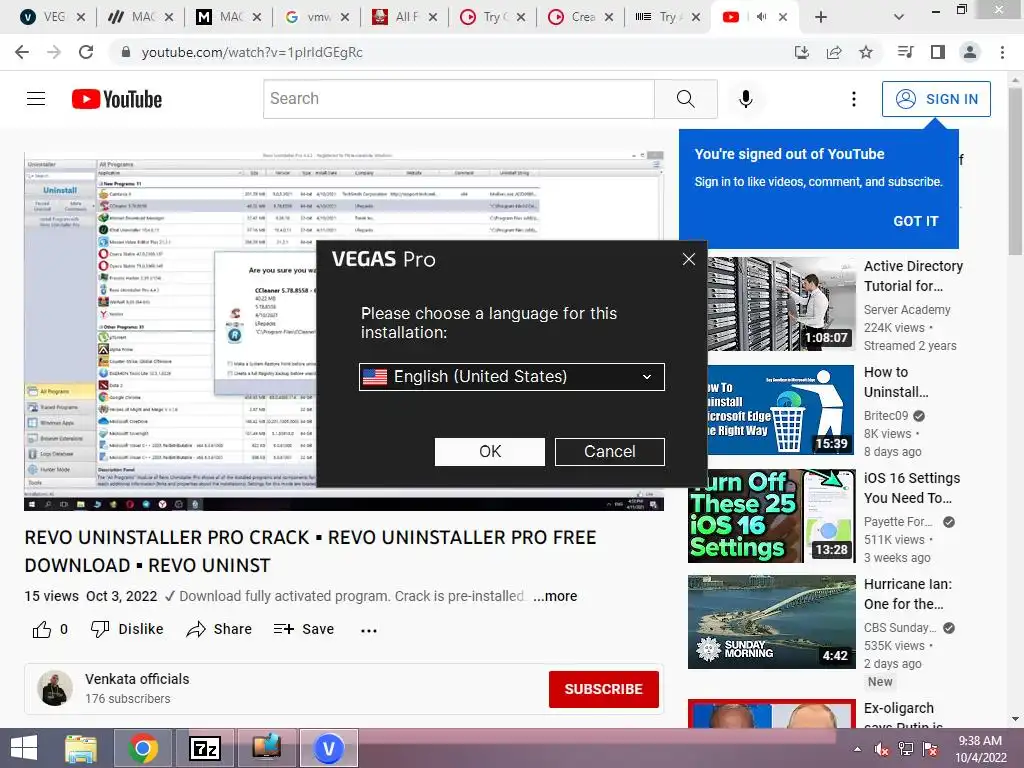This screenshot has height=768, width=1024.
Task: Mute tab via speaker icon on YouTube tab
Action: click(x=761, y=17)
